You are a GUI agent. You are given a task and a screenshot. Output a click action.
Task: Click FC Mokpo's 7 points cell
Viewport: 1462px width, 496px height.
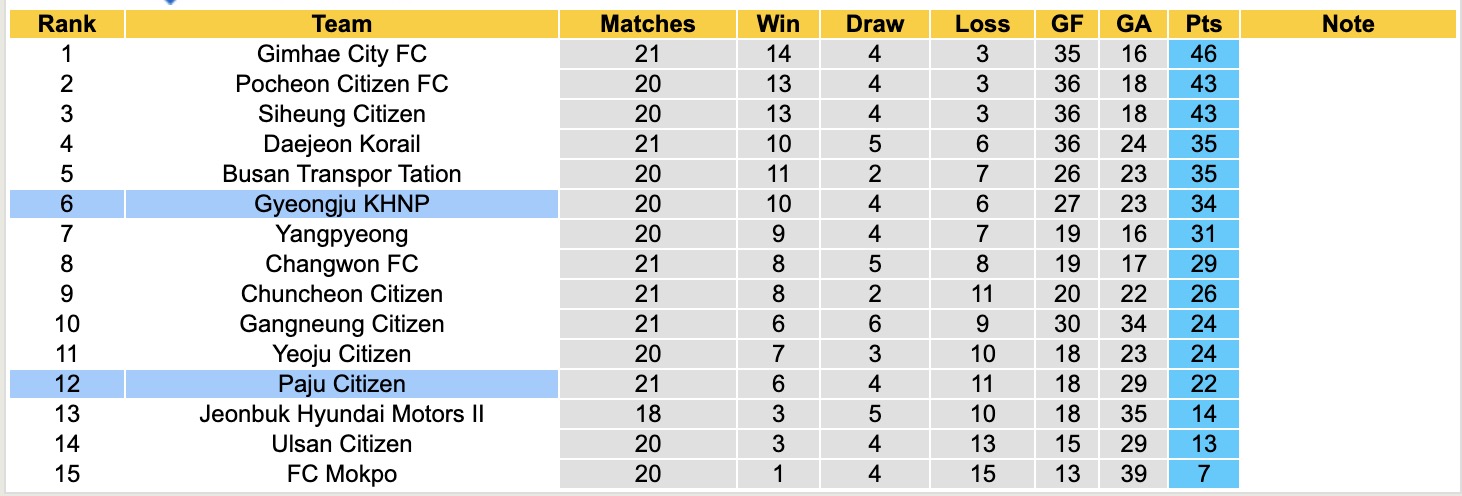point(1203,474)
